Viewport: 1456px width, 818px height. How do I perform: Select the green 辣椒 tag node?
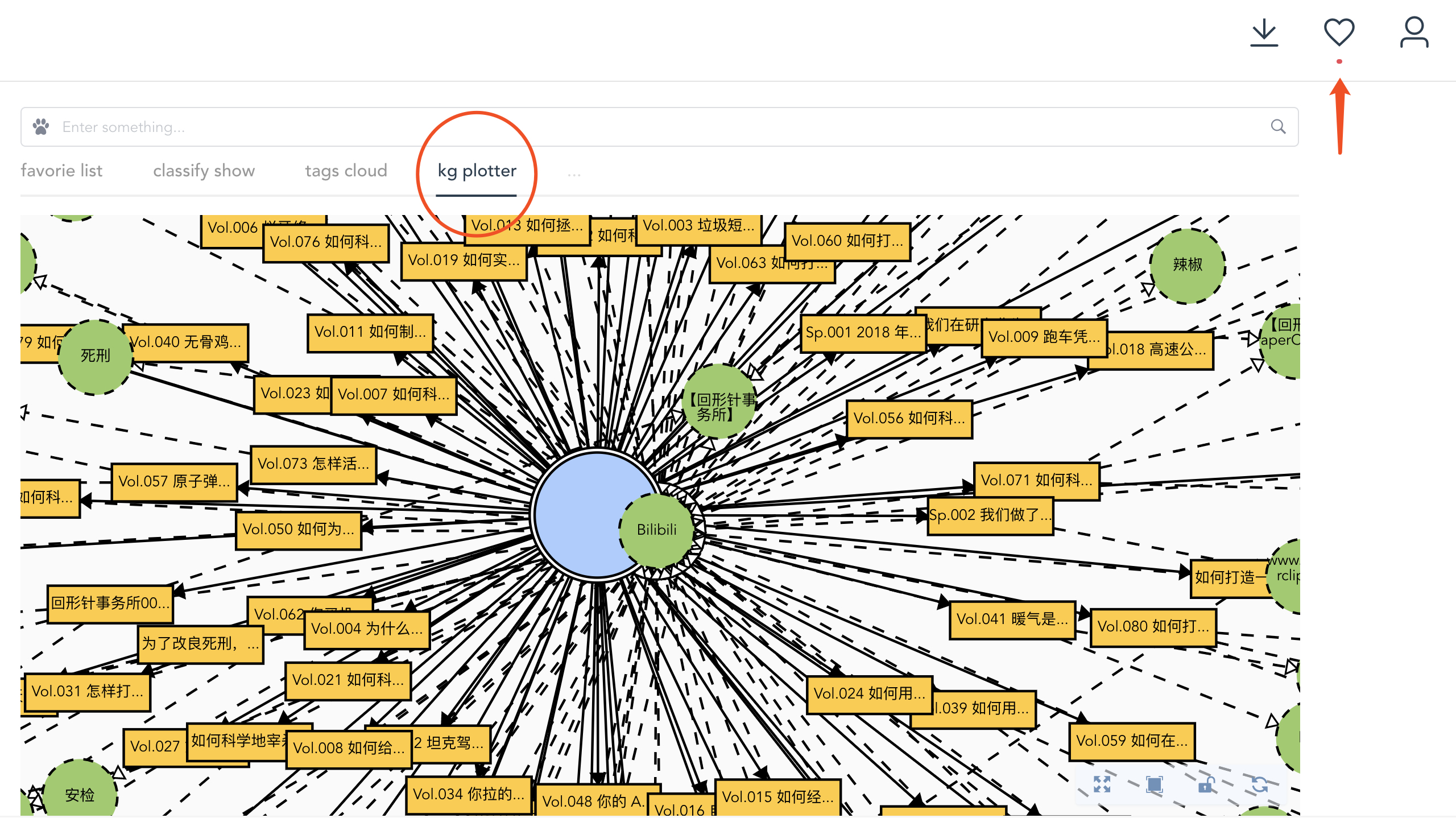[1187, 265]
